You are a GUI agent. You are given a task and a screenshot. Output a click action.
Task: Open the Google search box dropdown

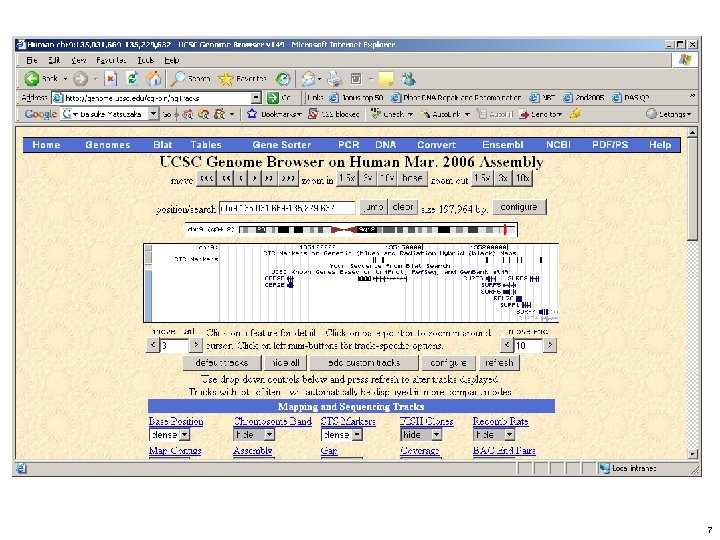click(x=154, y=114)
